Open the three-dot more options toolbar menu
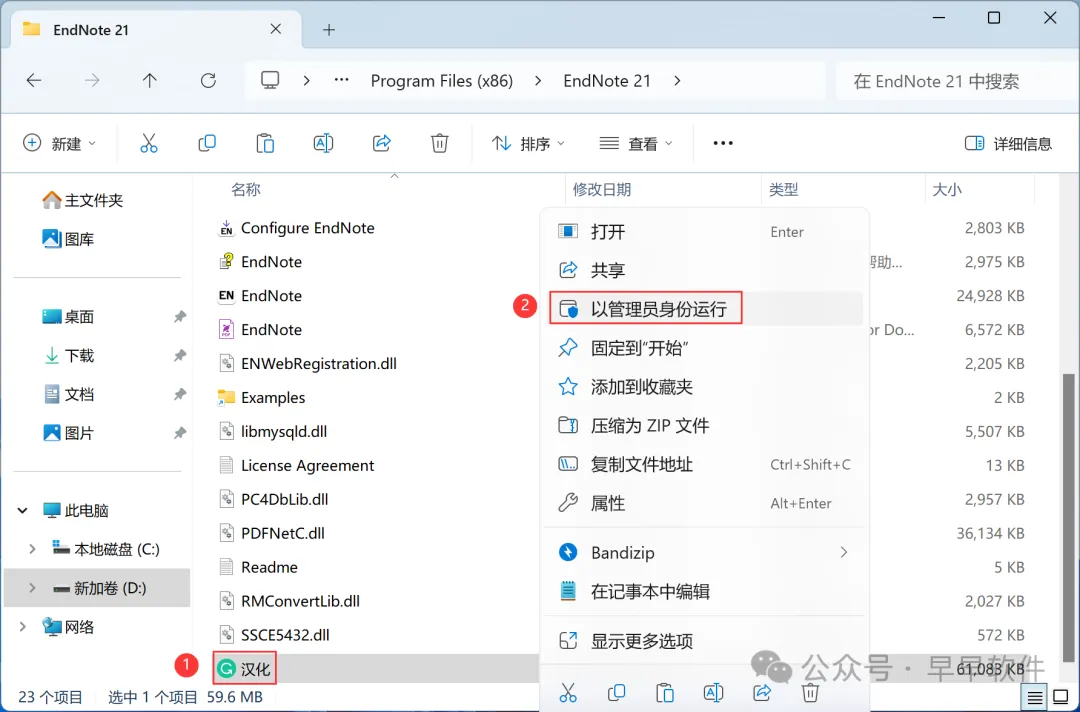The width and height of the screenshot is (1080, 712). (x=723, y=143)
